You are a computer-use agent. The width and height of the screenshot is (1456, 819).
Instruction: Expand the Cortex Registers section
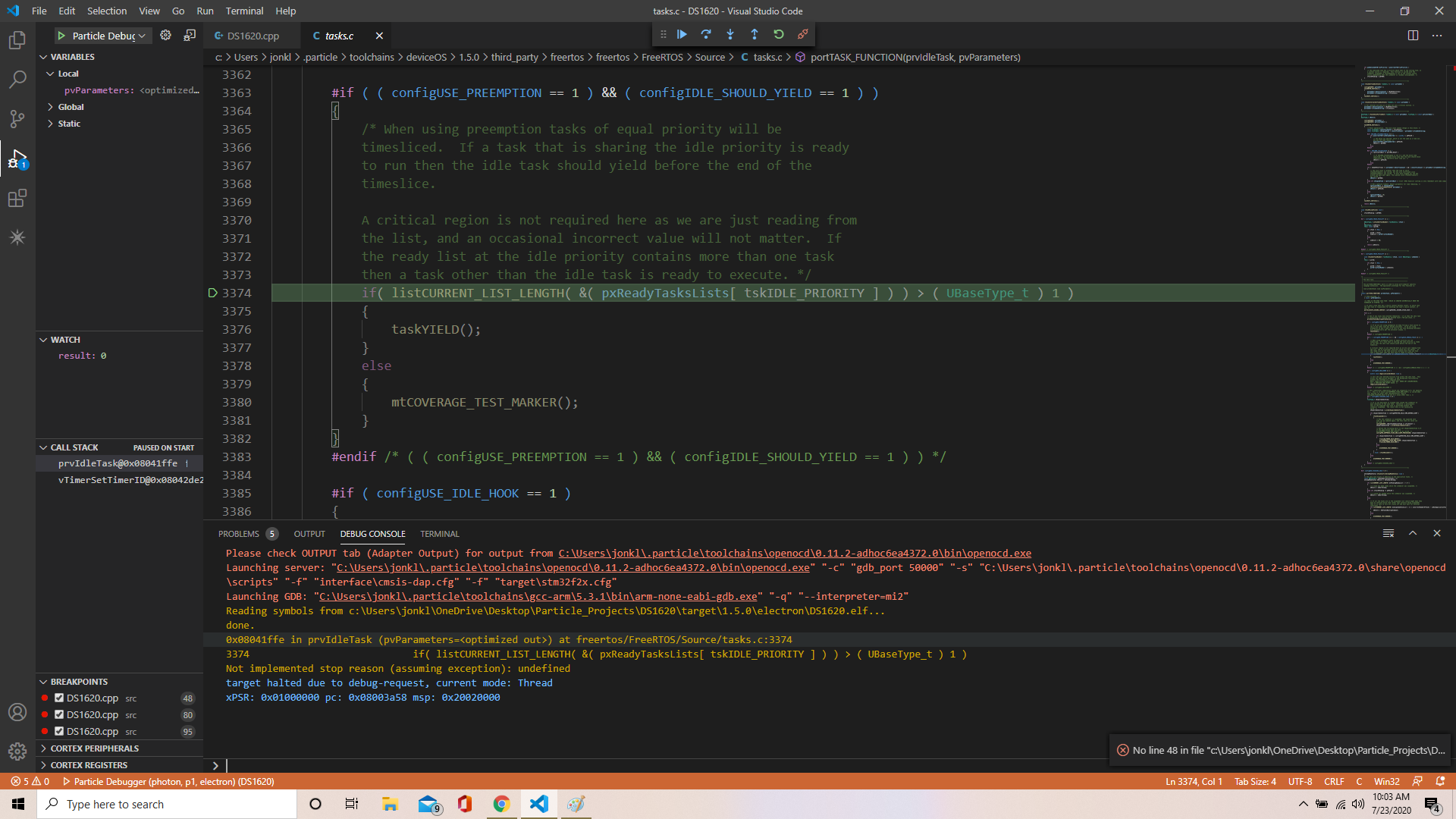click(x=89, y=765)
